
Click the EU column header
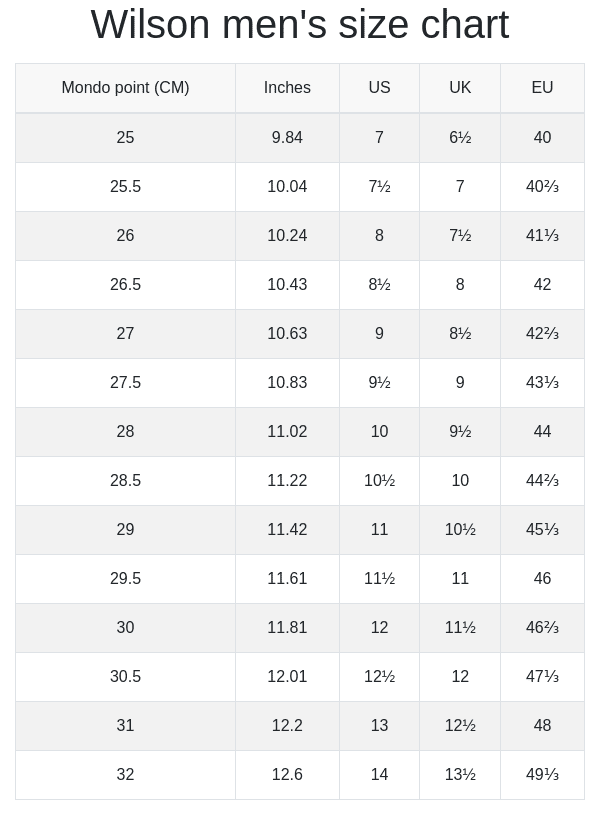point(542,87)
